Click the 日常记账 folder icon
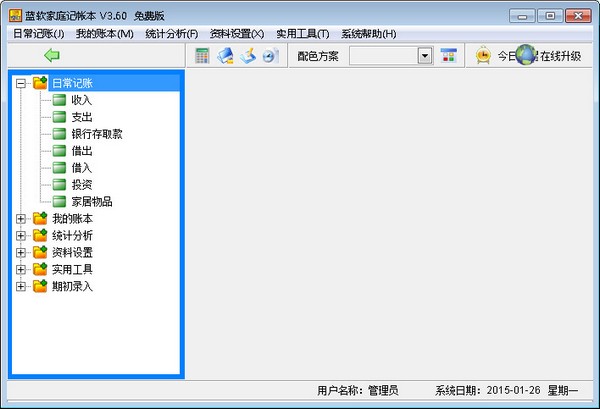Image resolution: width=600 pixels, height=409 pixels. pyautogui.click(x=40, y=83)
